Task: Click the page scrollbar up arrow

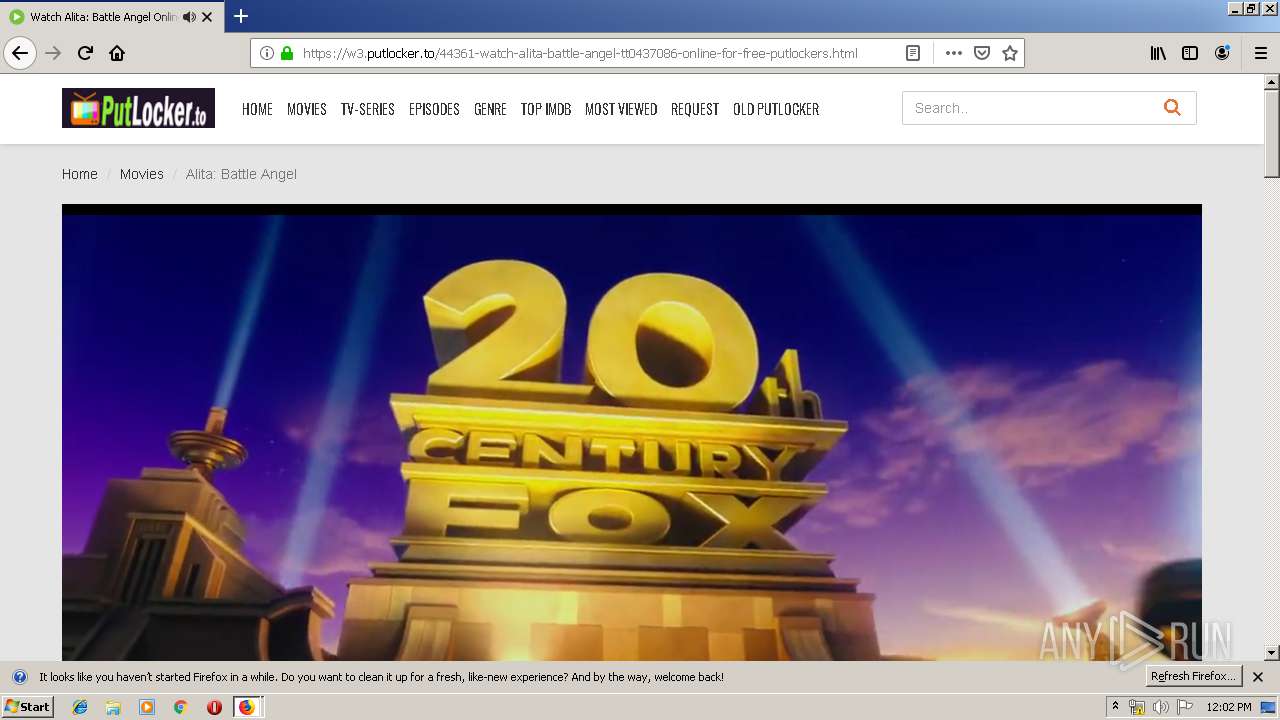Action: (1272, 82)
